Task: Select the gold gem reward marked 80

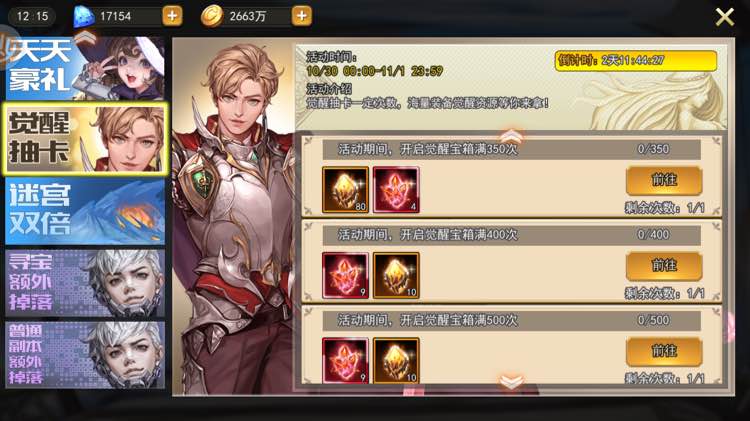Action: pos(345,189)
